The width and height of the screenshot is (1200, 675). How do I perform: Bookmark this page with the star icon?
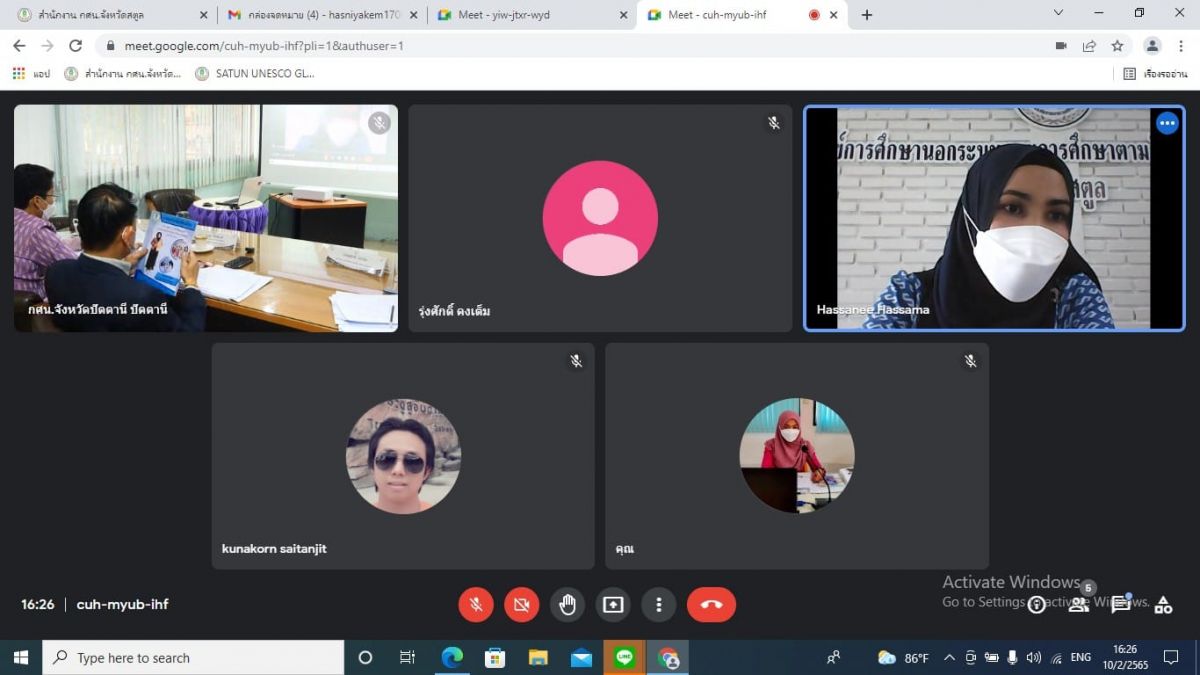[x=1117, y=46]
